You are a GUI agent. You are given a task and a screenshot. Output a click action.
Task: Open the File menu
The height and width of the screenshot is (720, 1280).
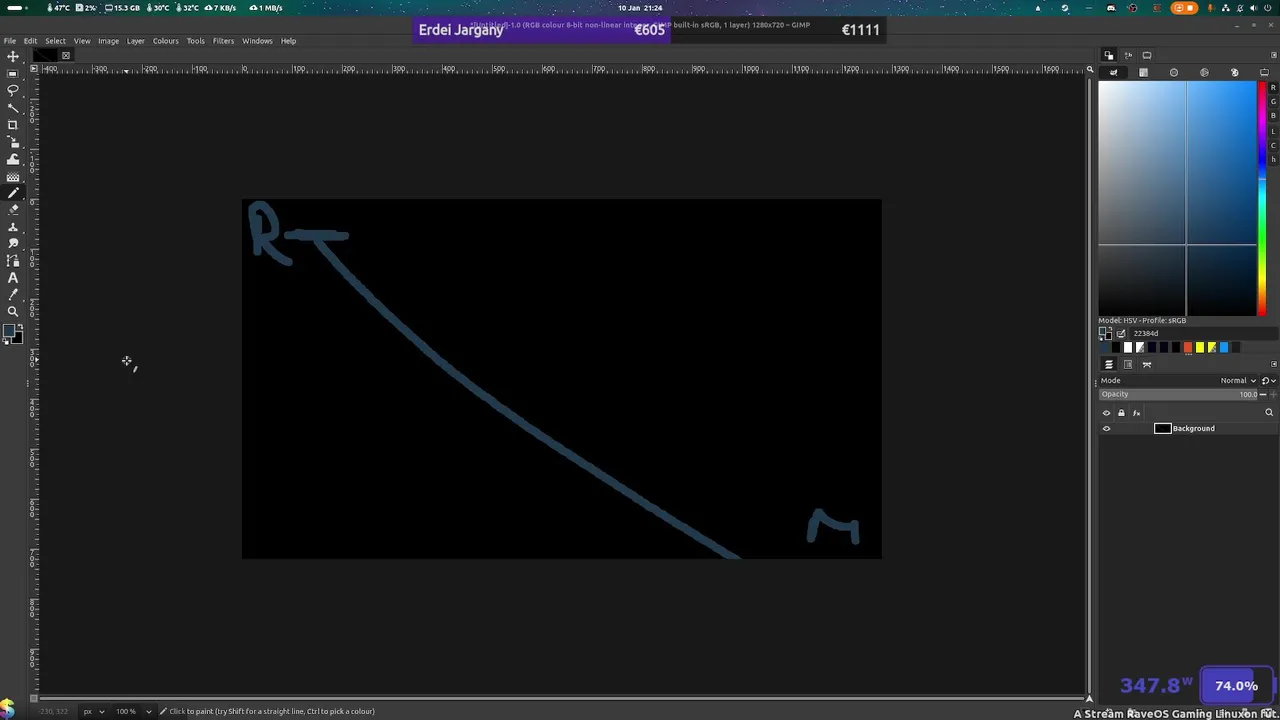point(9,41)
